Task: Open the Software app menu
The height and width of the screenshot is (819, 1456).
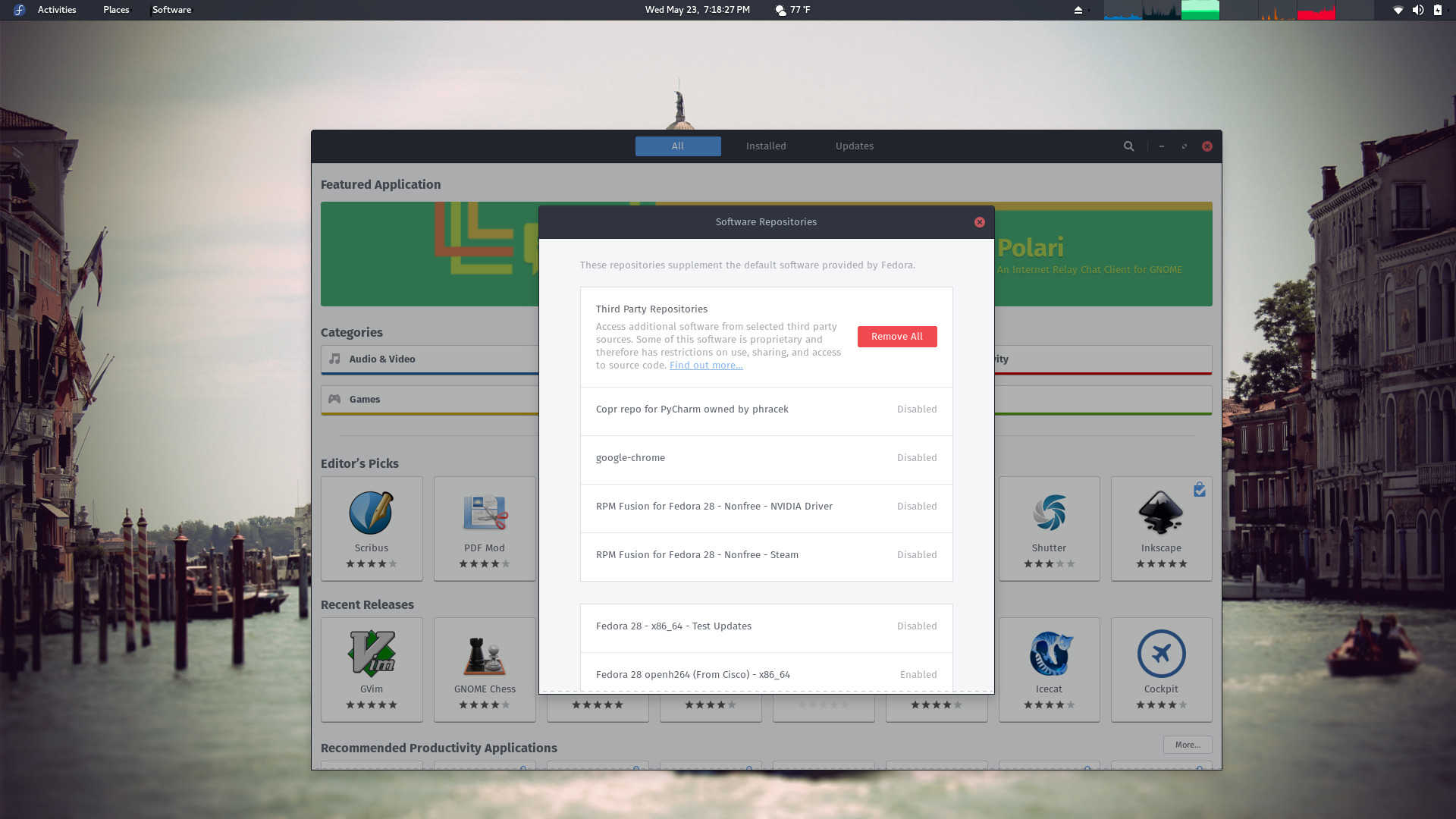Action: pos(172,10)
